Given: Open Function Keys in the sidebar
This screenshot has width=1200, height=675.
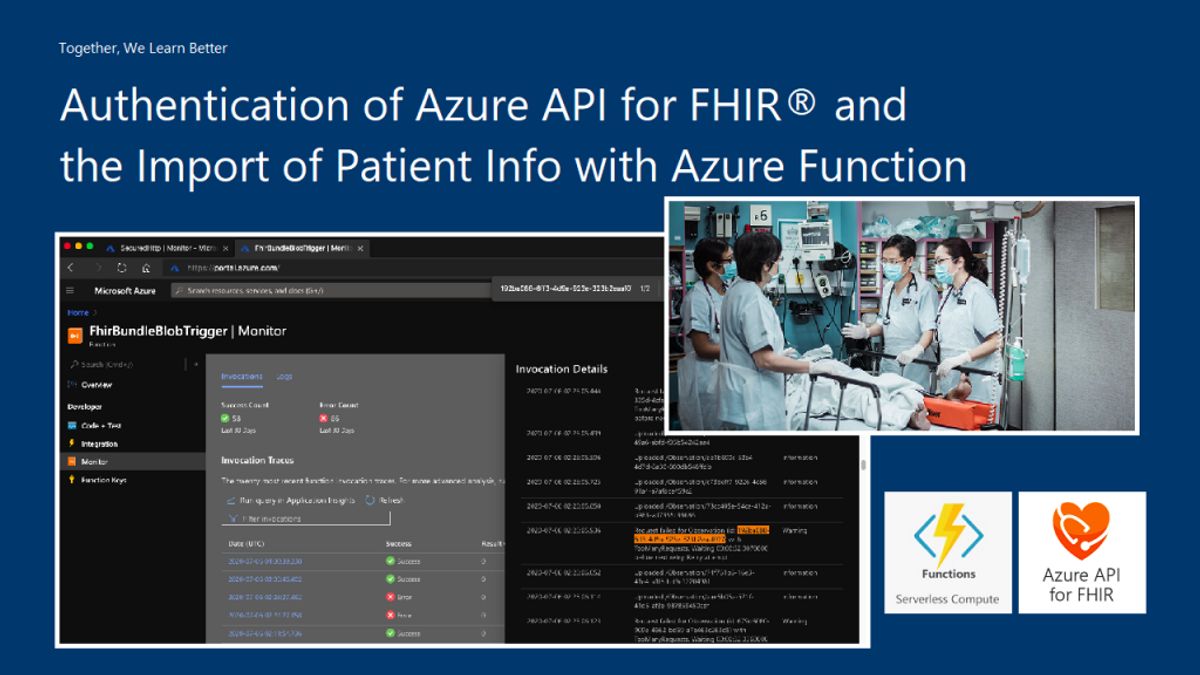Looking at the screenshot, I should pos(71,480).
